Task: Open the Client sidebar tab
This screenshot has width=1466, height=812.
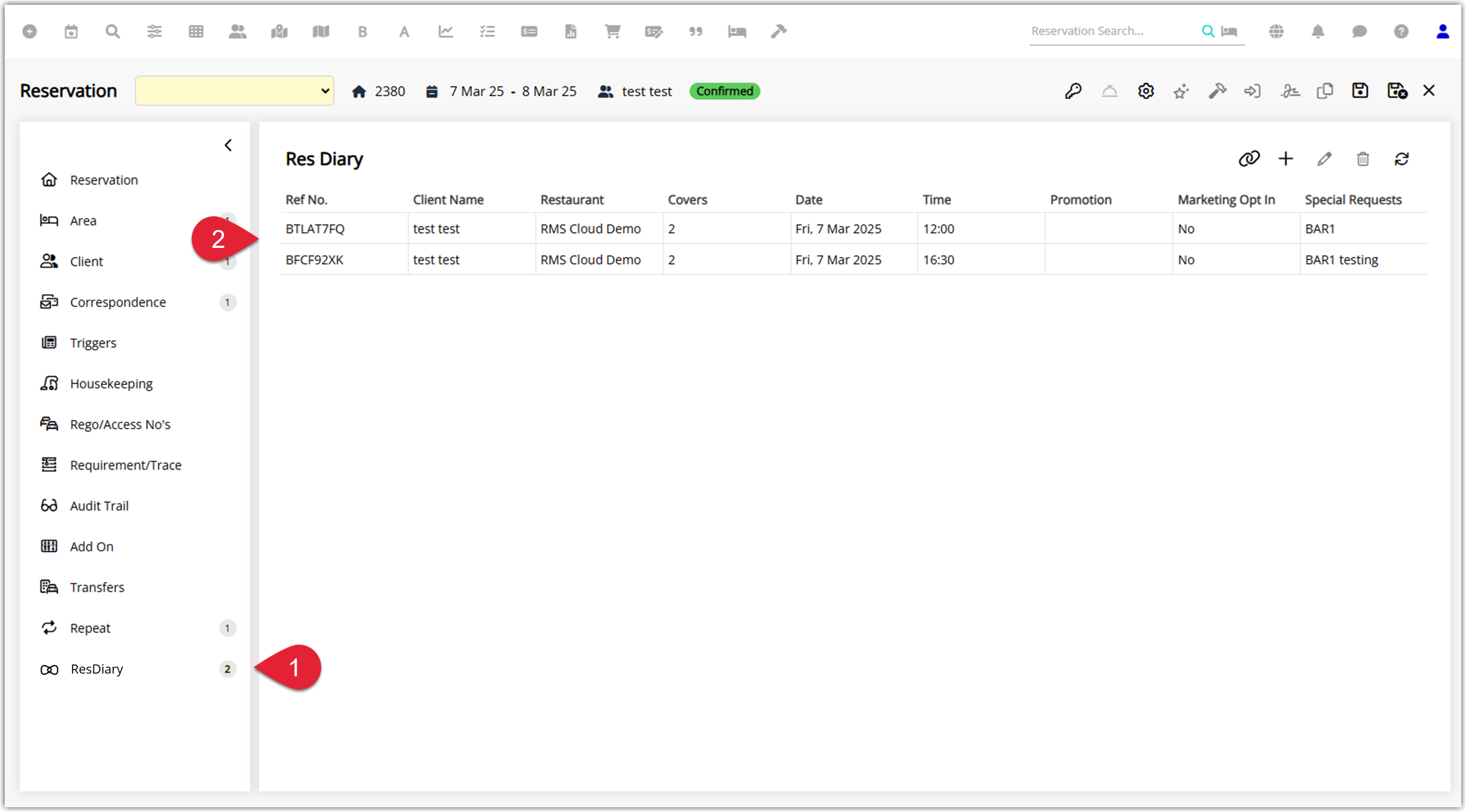Action: pyautogui.click(x=135, y=261)
